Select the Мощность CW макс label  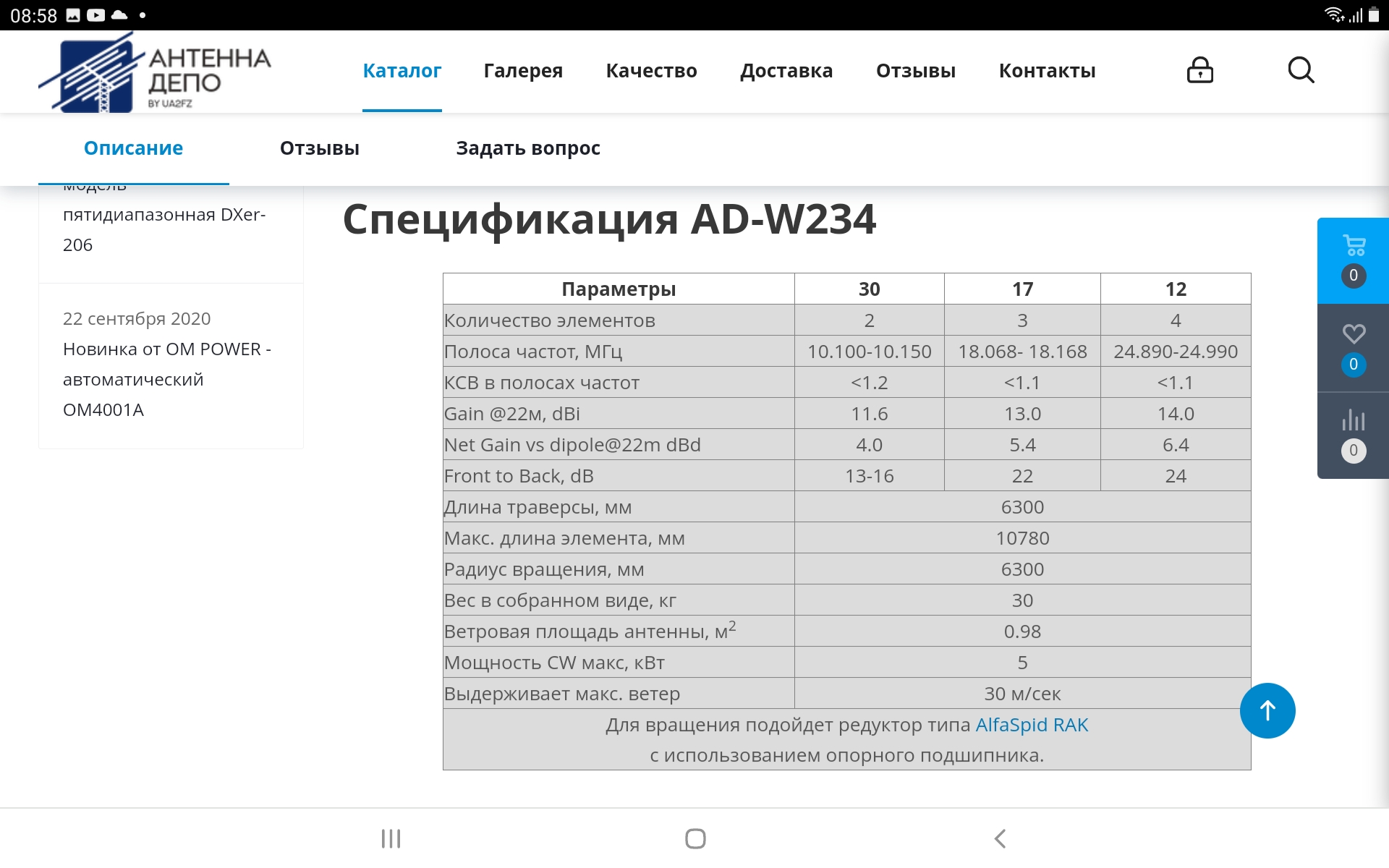[x=554, y=663]
